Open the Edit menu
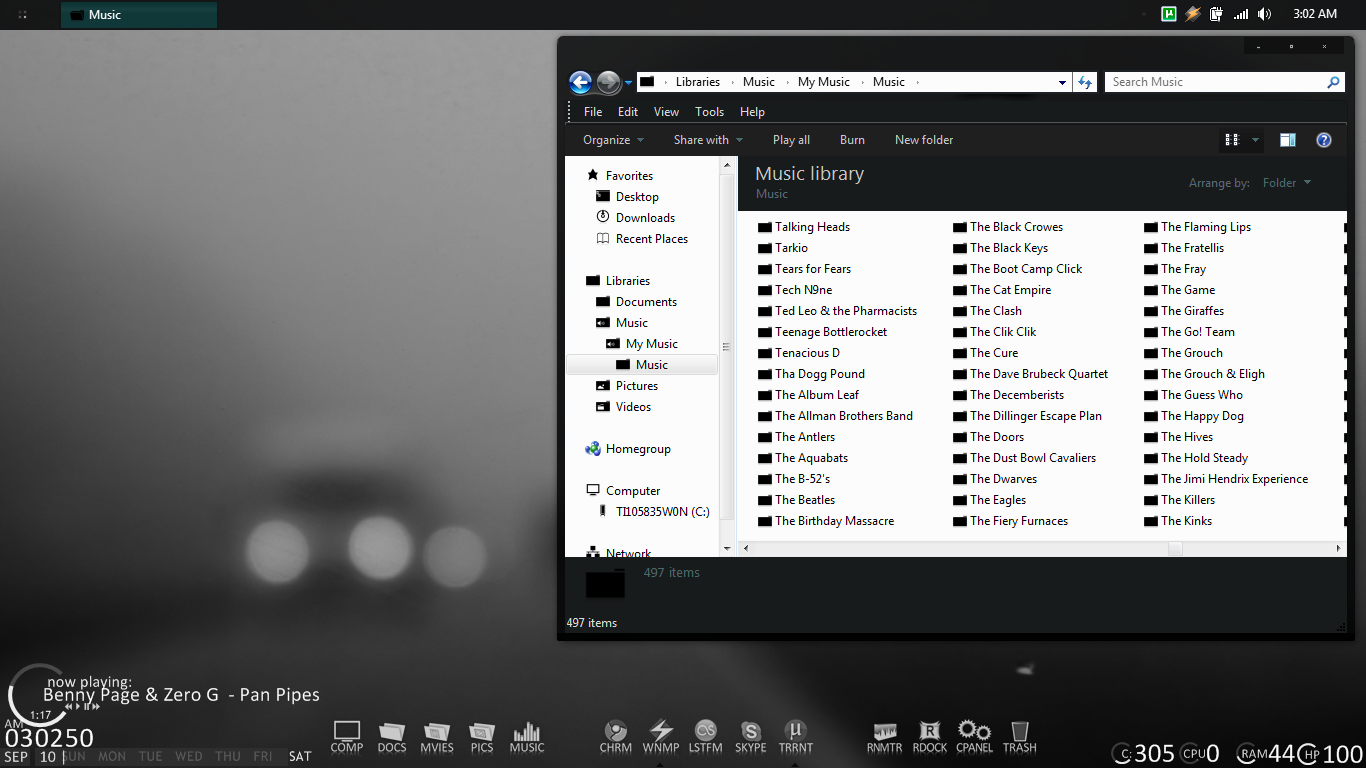 [x=628, y=112]
